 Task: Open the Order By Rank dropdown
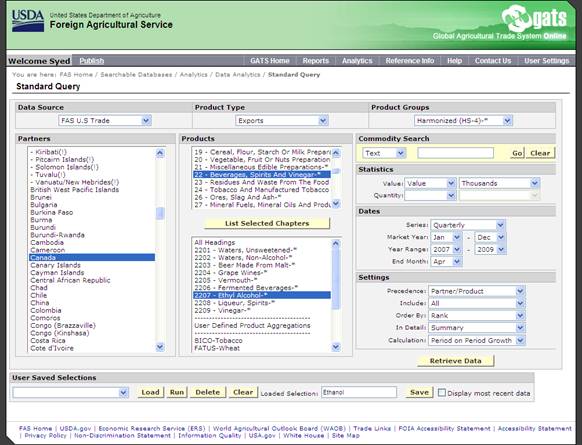tap(477, 316)
